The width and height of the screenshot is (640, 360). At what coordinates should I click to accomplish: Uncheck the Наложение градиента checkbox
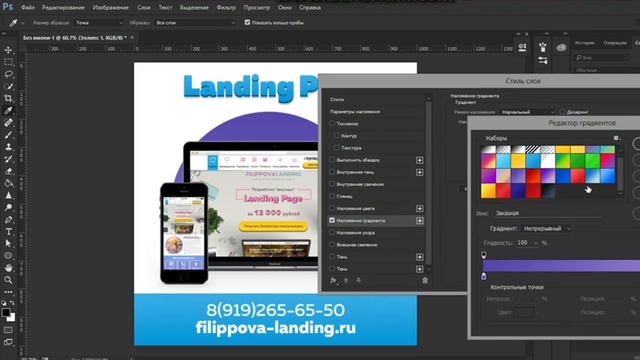click(332, 220)
